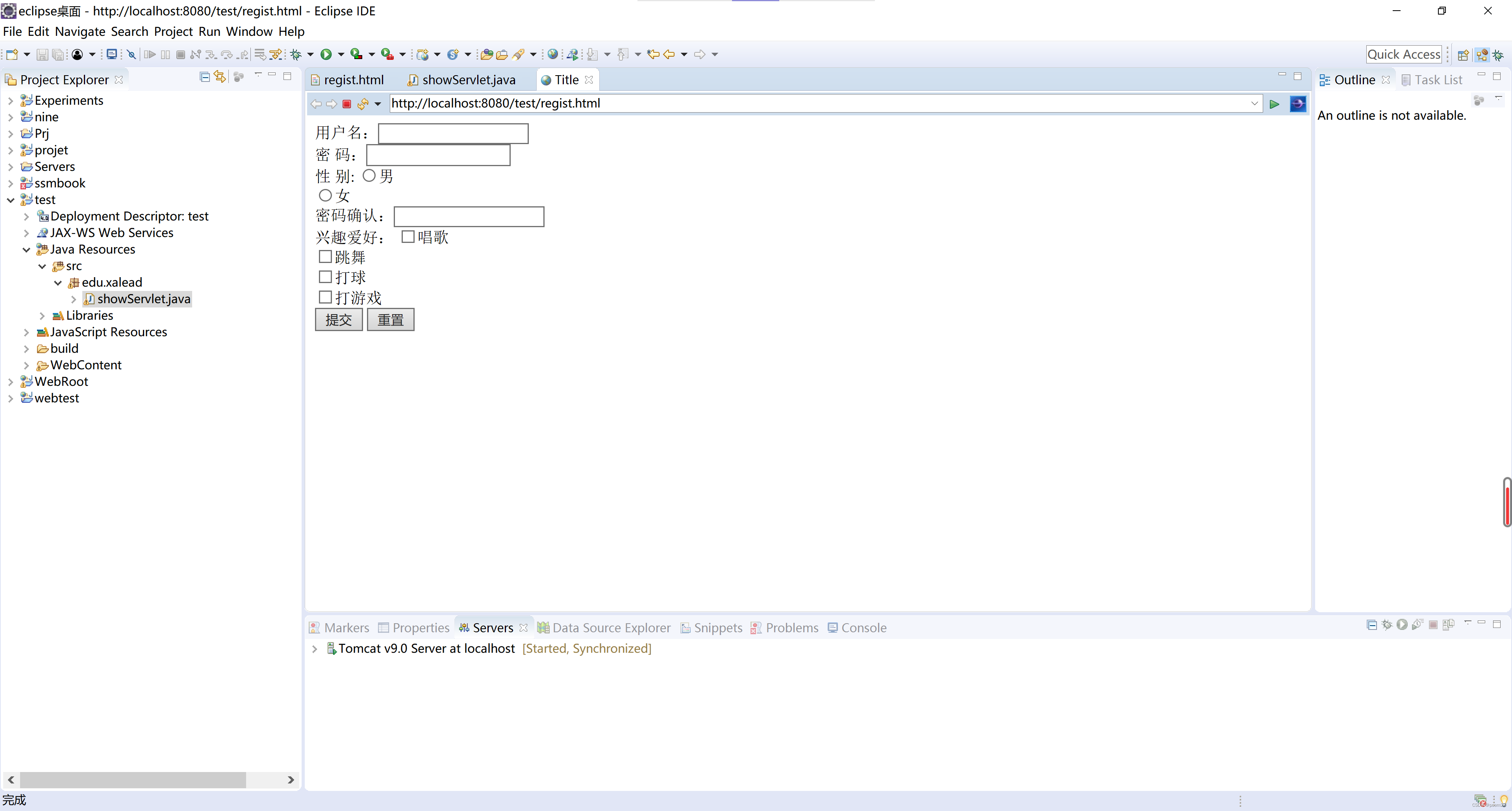Collapse the test project node

click(x=11, y=200)
